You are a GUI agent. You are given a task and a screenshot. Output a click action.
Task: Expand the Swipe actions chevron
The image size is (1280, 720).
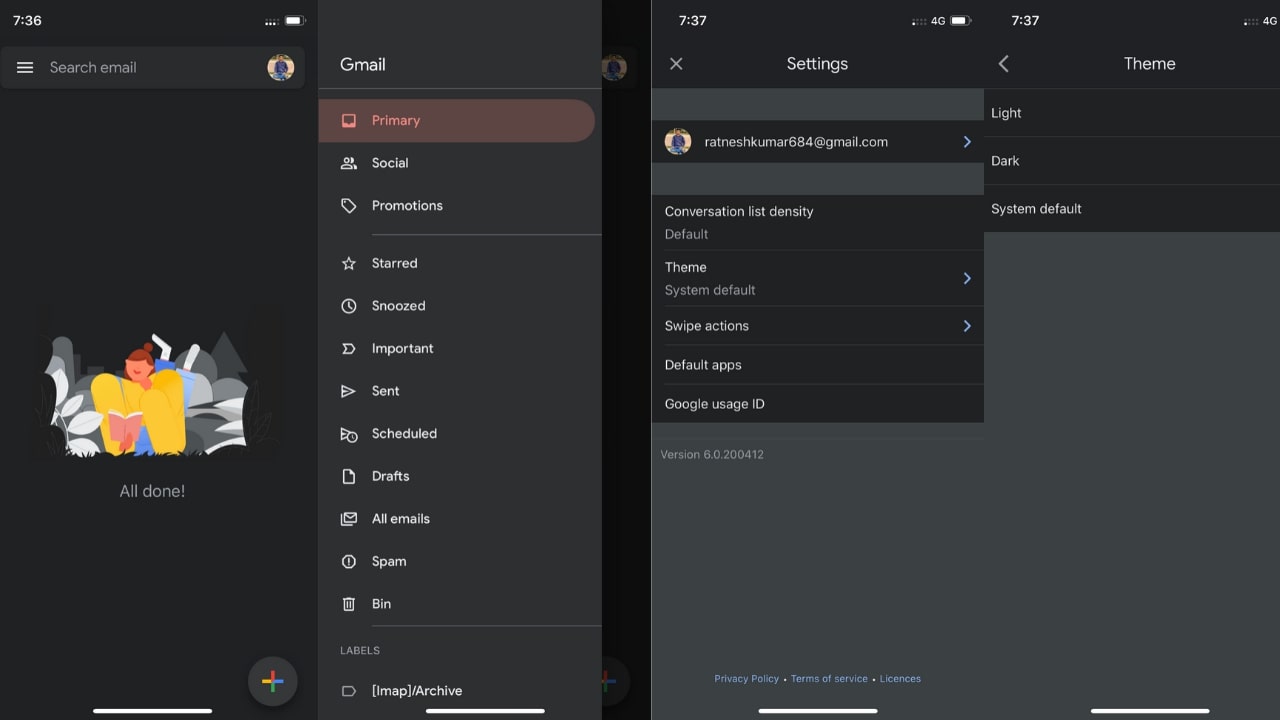(x=967, y=326)
